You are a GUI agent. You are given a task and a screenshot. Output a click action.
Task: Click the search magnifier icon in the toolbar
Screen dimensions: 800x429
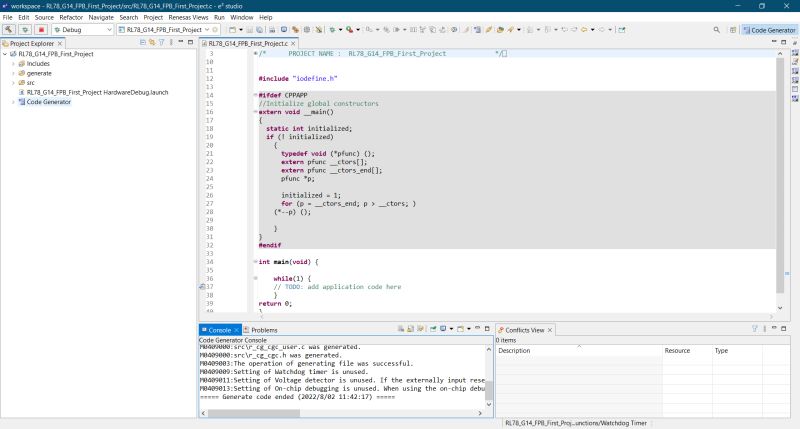pos(716,30)
